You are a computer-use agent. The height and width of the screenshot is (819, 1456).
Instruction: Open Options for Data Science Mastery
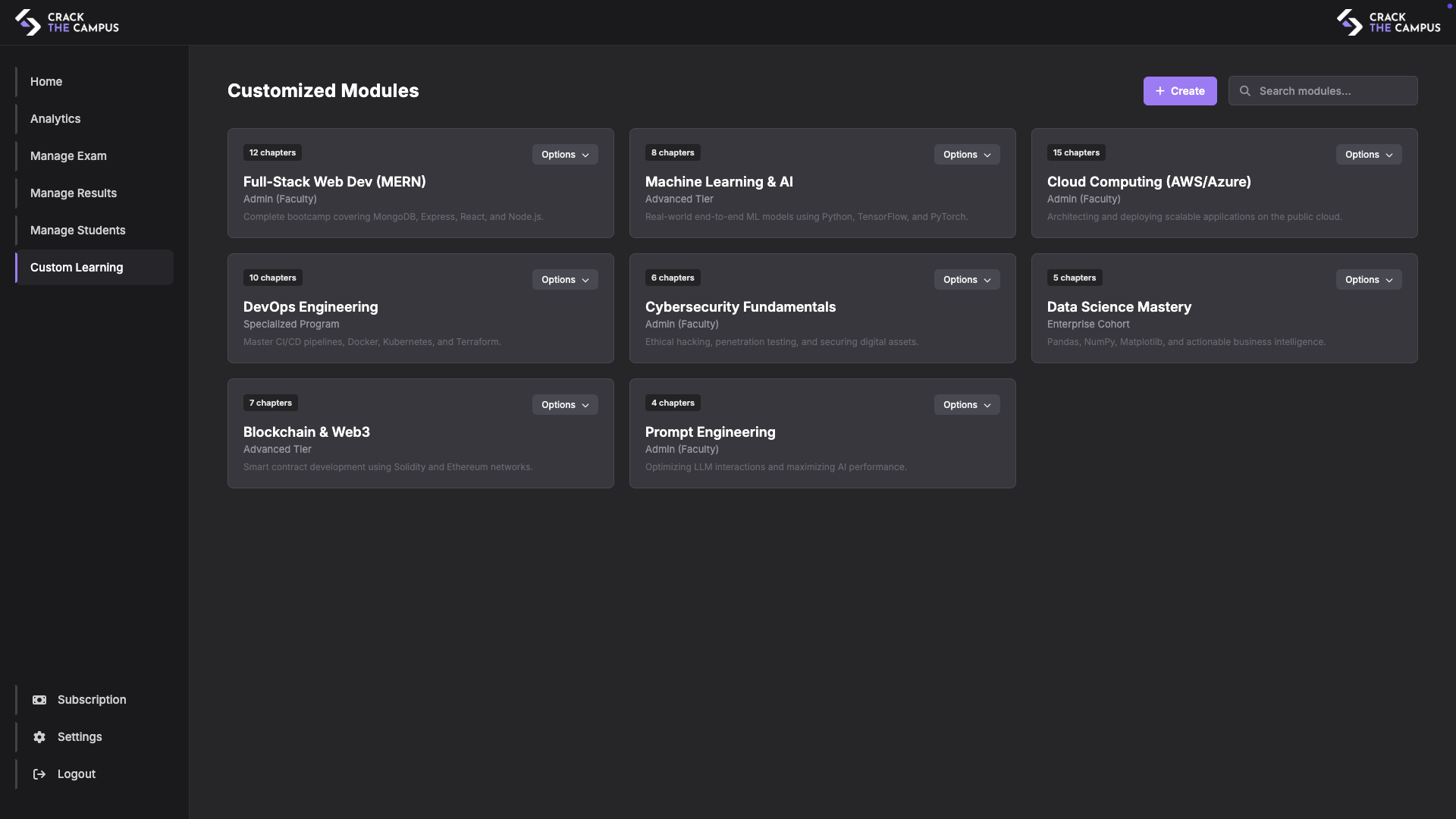pos(1369,280)
